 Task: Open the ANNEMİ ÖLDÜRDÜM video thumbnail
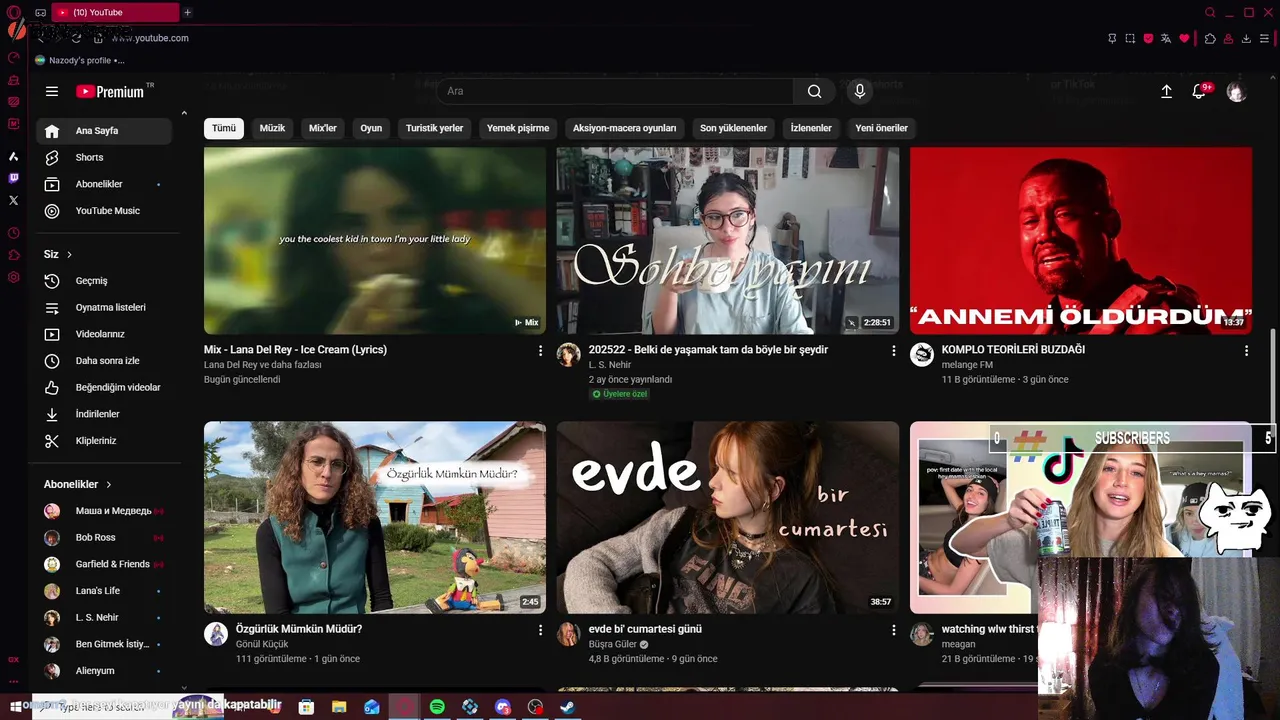click(1081, 240)
